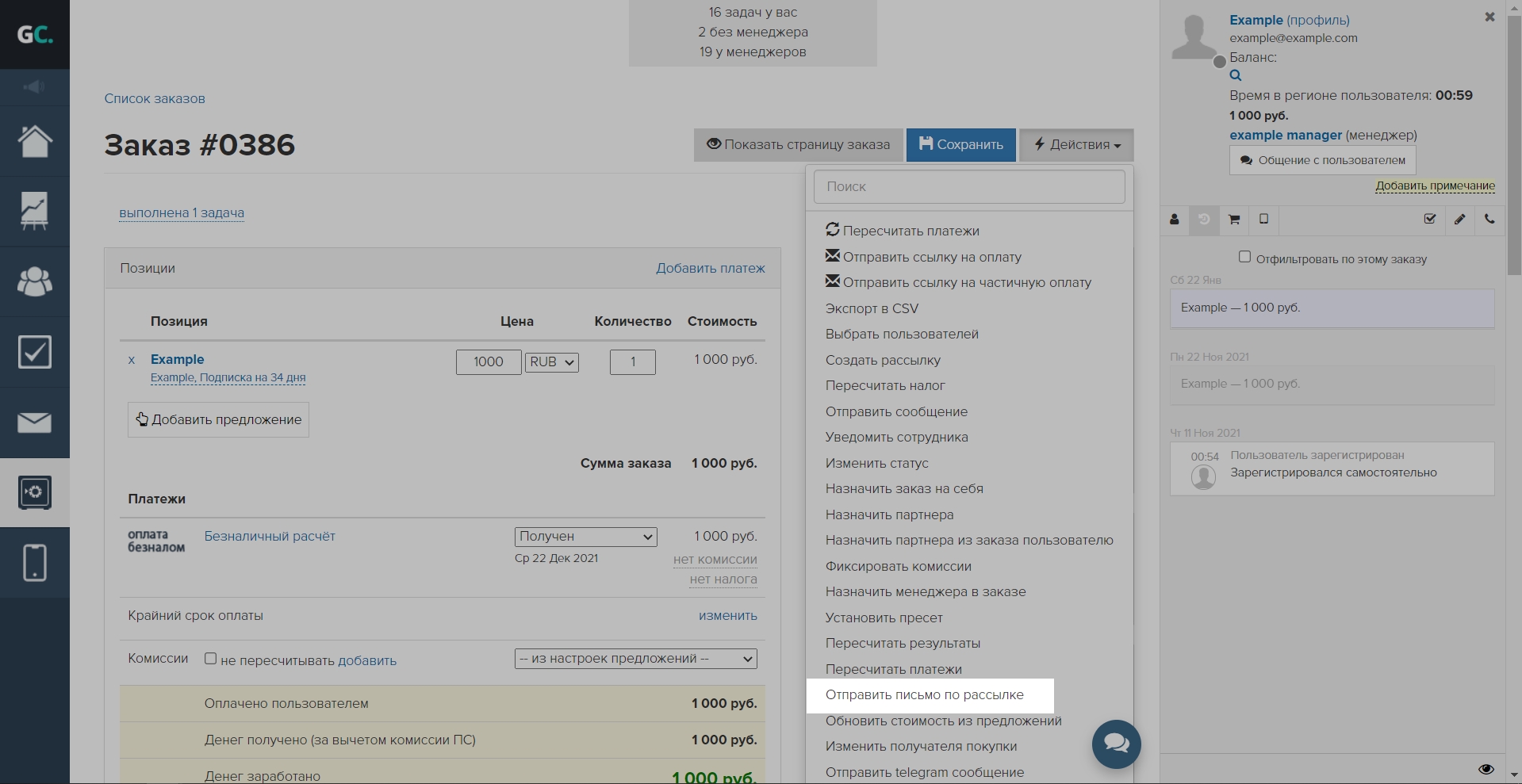
Task: Open the tasks checkmark icon in the sidebar
Action: [x=35, y=352]
